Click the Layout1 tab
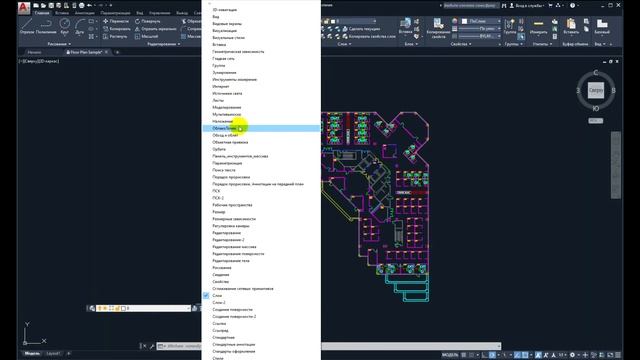Image resolution: width=640 pixels, height=360 pixels. [x=53, y=353]
